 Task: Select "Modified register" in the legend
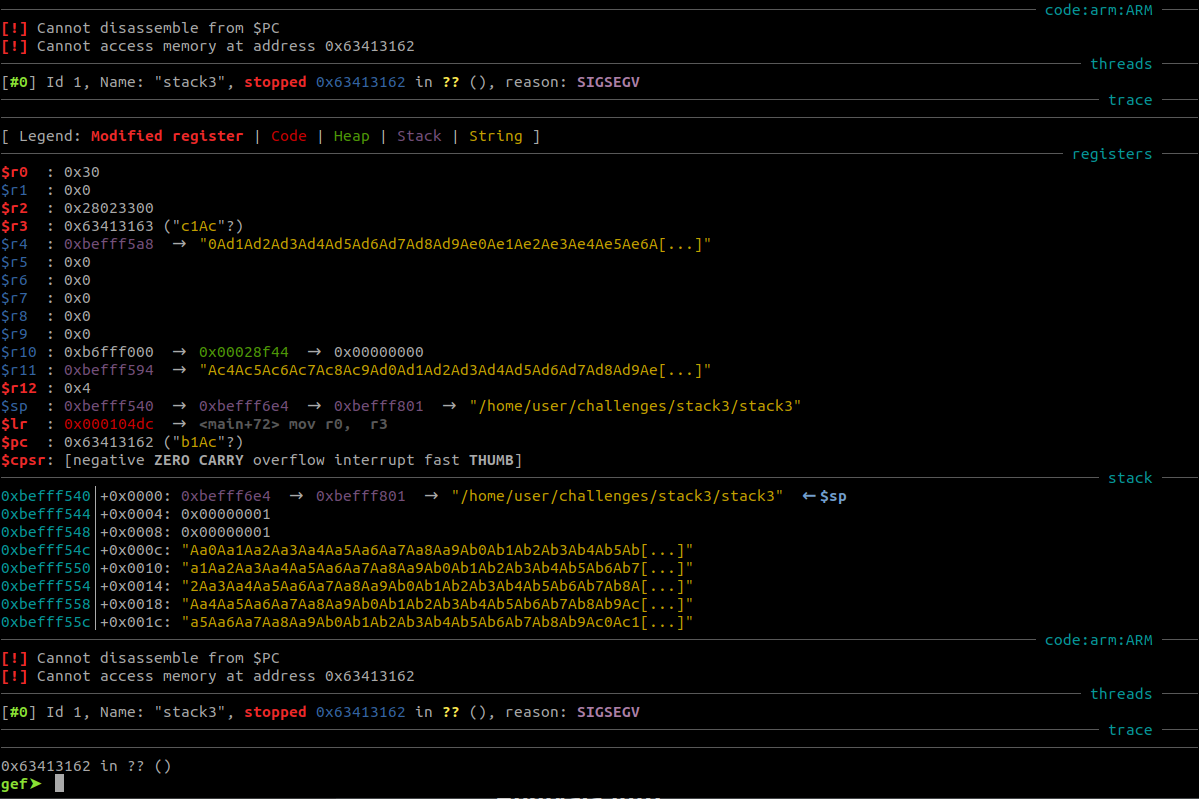pos(167,136)
